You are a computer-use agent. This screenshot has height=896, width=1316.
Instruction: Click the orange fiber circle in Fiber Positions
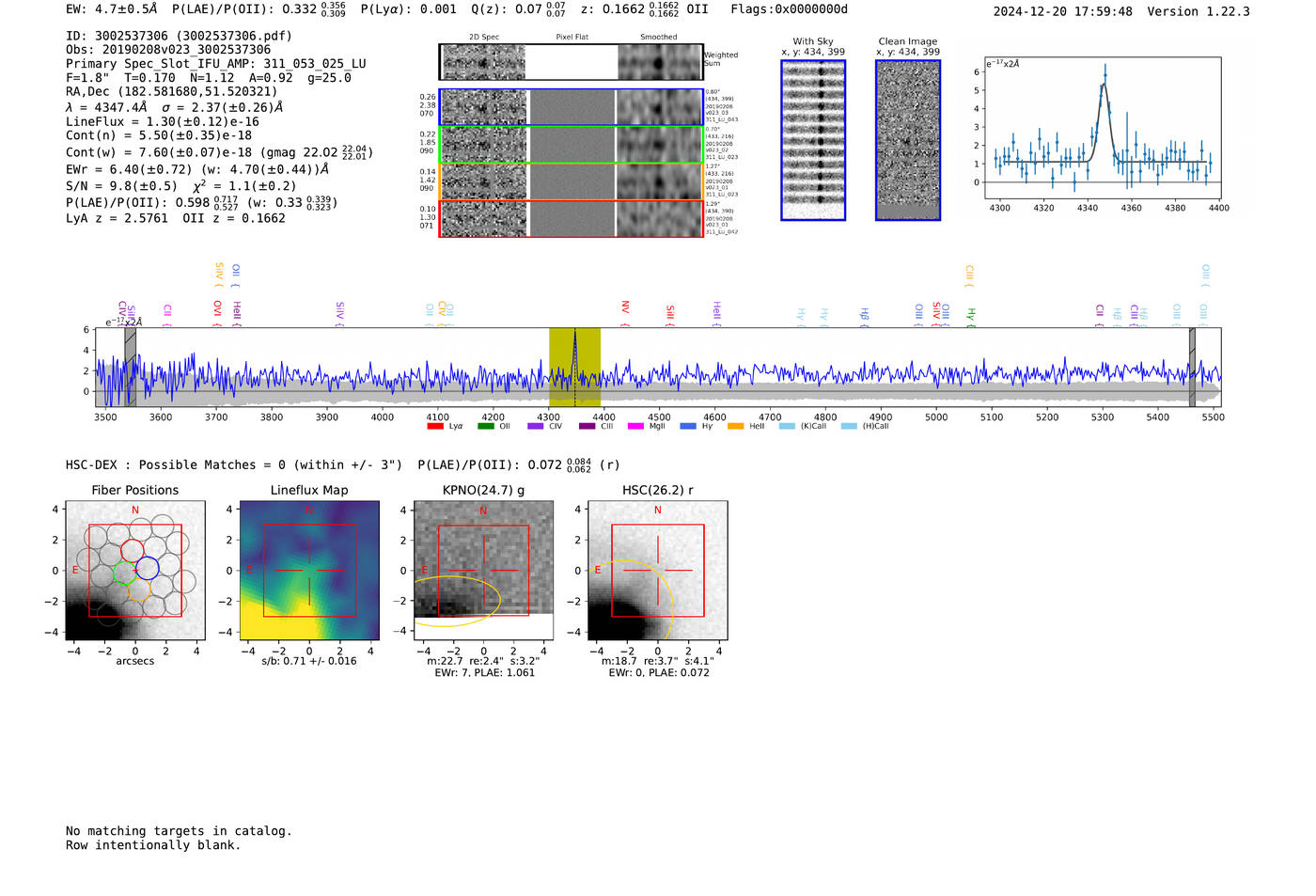[138, 589]
